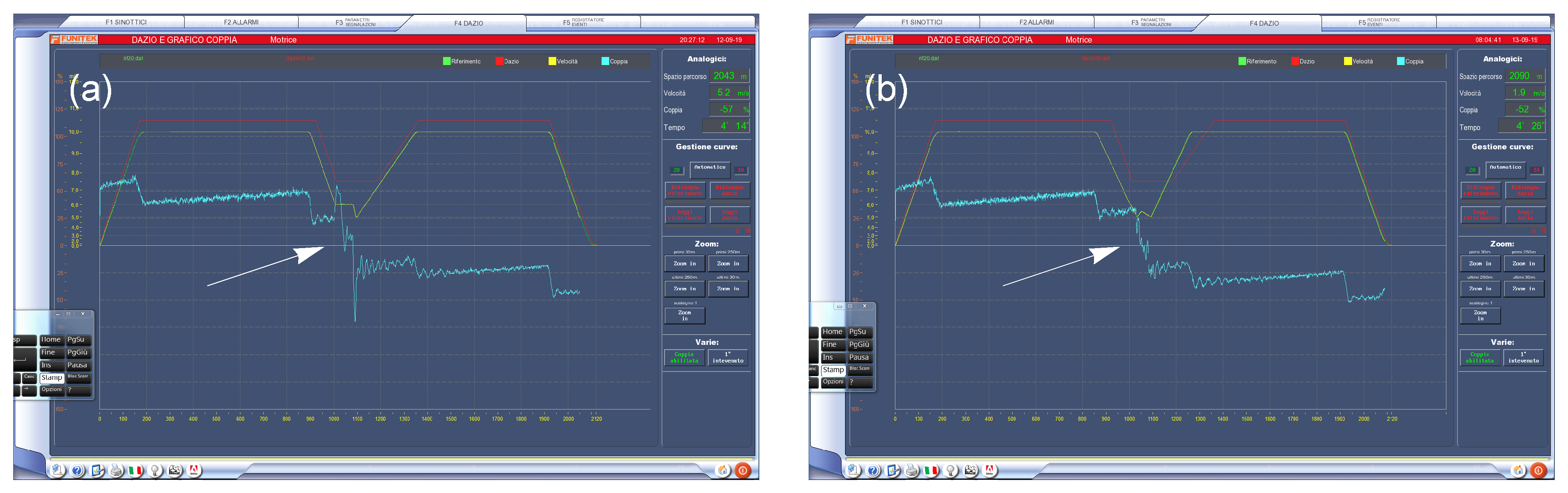Image resolution: width=1568 pixels, height=493 pixels.
Task: Open the F2 ALLARMI tab in panel (a)
Action: 241,22
